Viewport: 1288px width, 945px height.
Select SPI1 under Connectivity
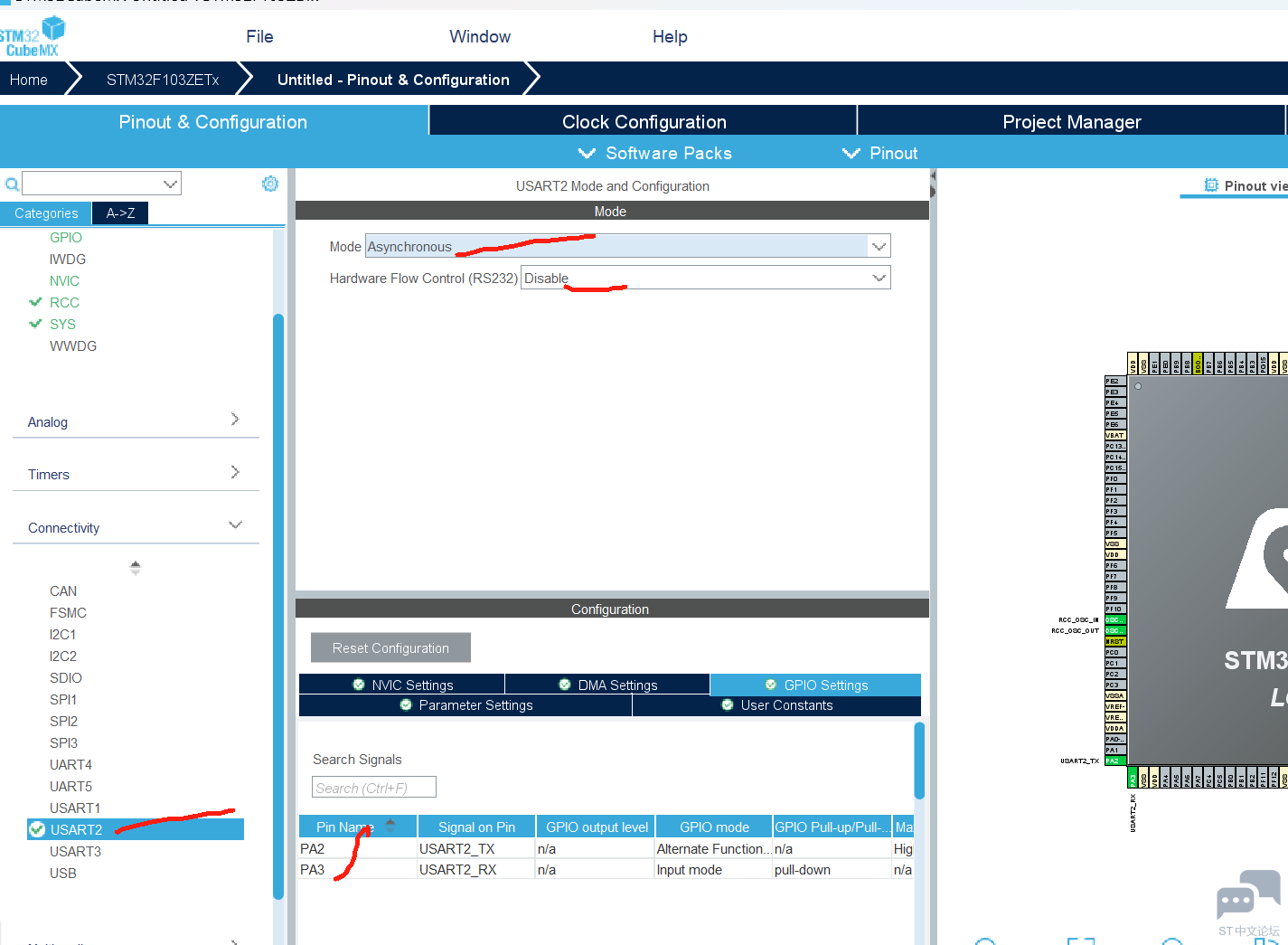(x=63, y=699)
